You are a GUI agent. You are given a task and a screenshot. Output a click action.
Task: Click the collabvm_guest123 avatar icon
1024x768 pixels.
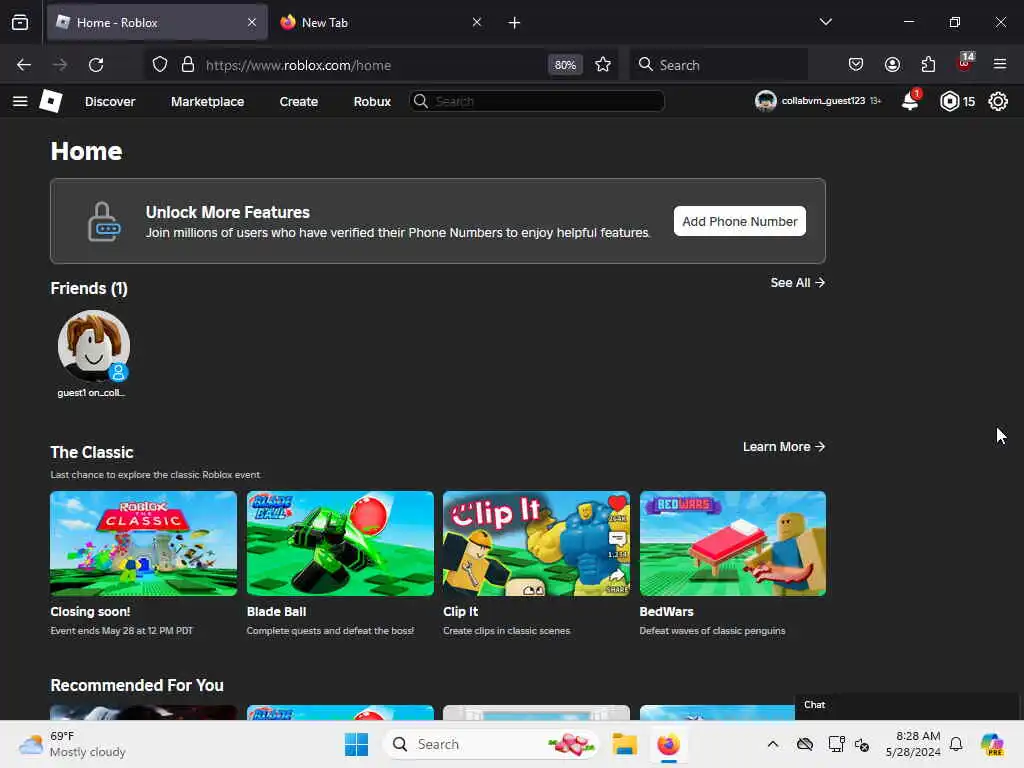765,101
